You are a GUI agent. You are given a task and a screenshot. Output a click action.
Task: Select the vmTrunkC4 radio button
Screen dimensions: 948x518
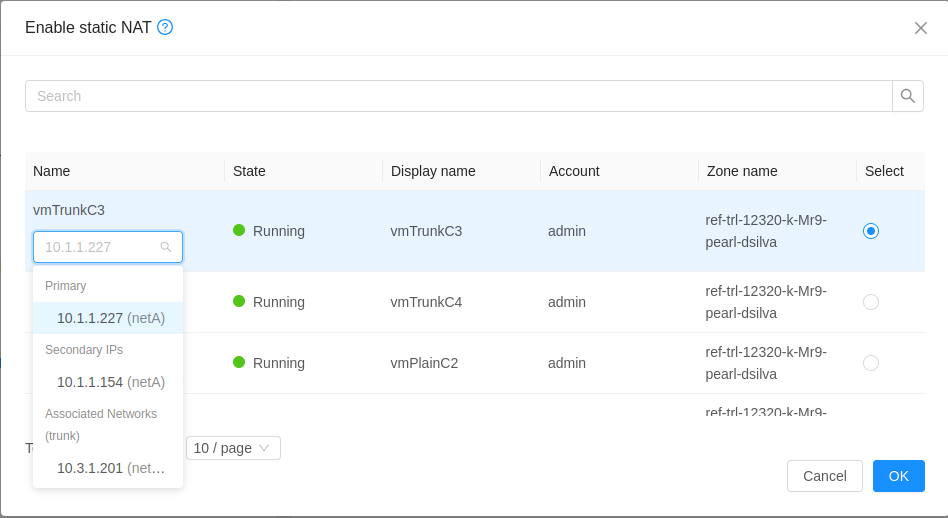click(871, 302)
